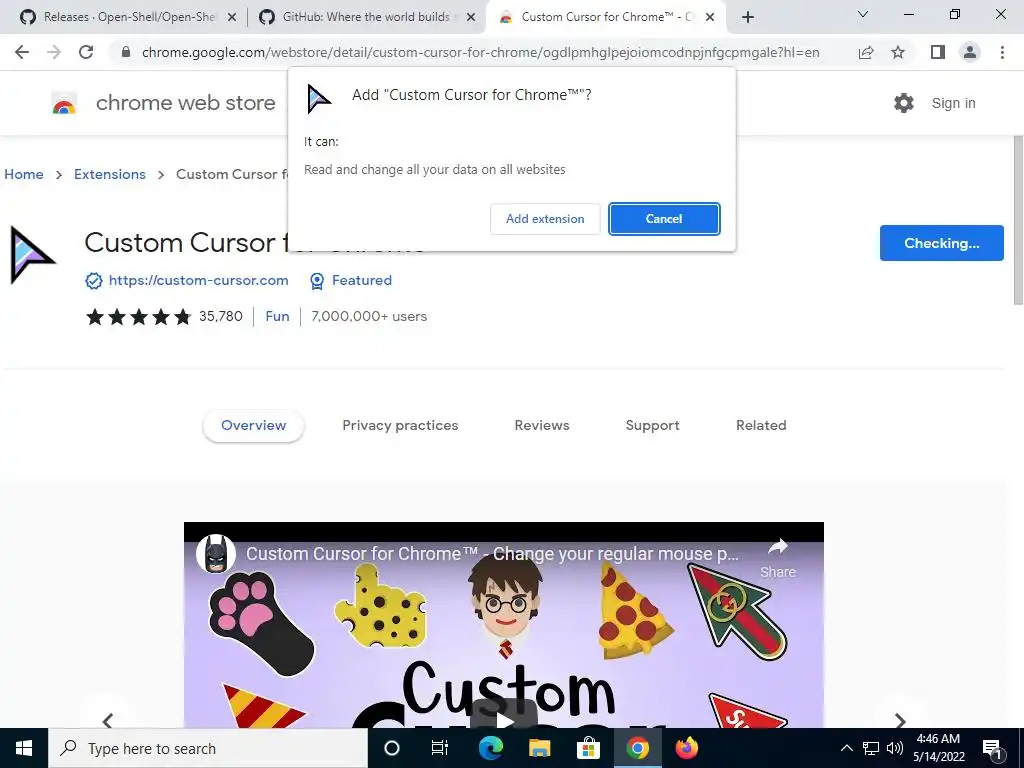Open the Windows Start menu
Viewport: 1024px width, 768px height.
tap(24, 748)
